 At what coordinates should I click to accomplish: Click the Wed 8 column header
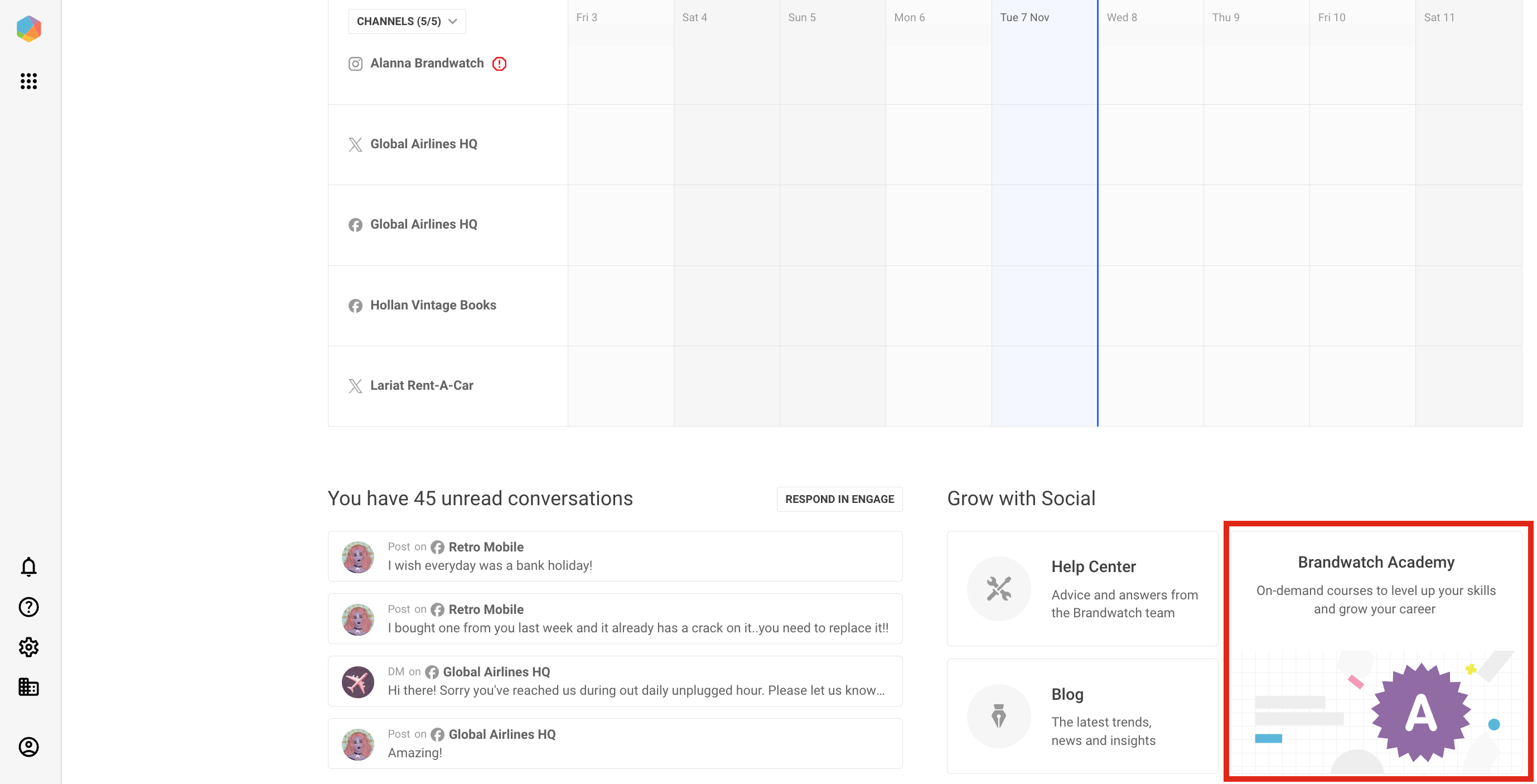tap(1121, 18)
